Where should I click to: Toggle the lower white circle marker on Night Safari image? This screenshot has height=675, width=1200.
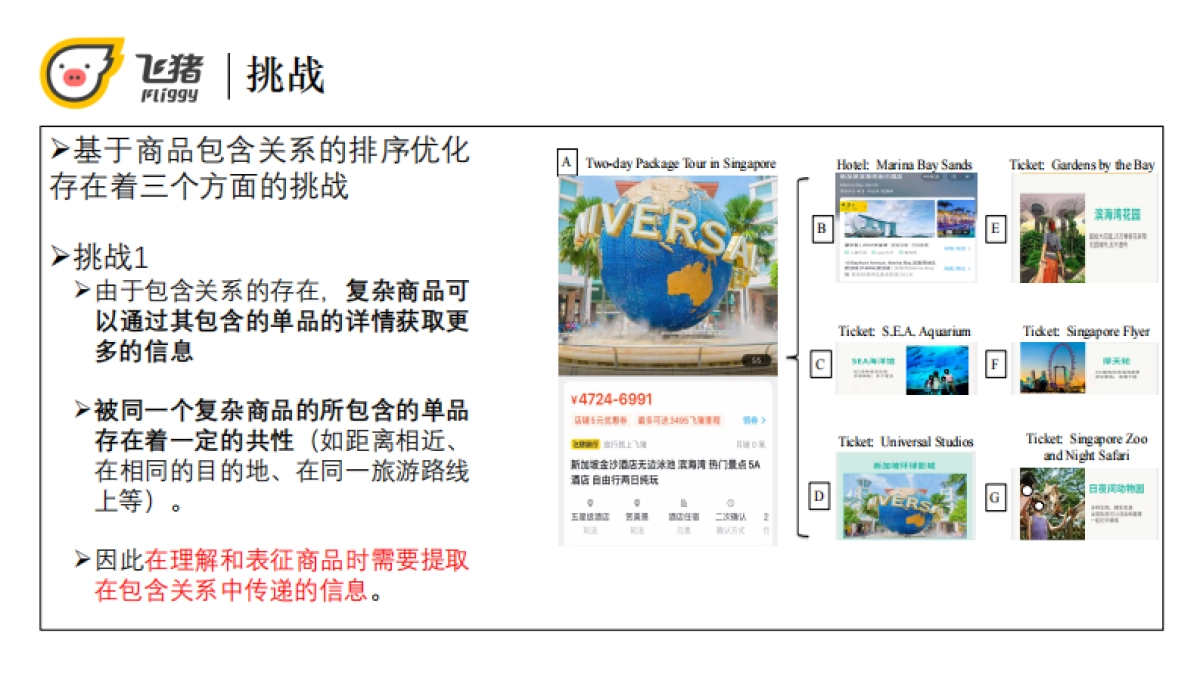pos(1039,506)
